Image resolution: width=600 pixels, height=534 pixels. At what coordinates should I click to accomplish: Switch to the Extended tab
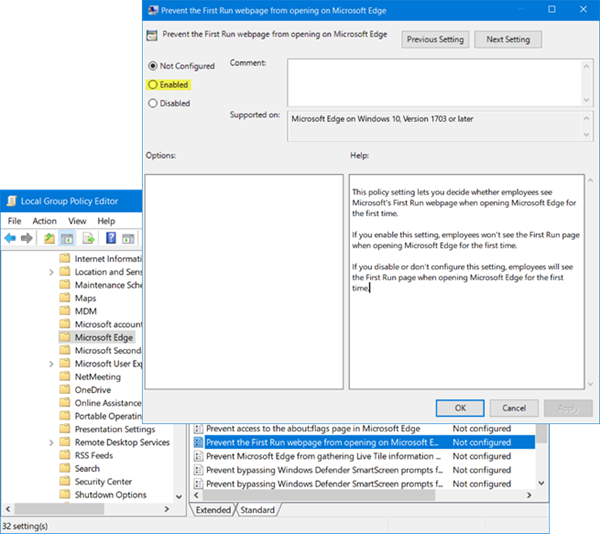(213, 510)
